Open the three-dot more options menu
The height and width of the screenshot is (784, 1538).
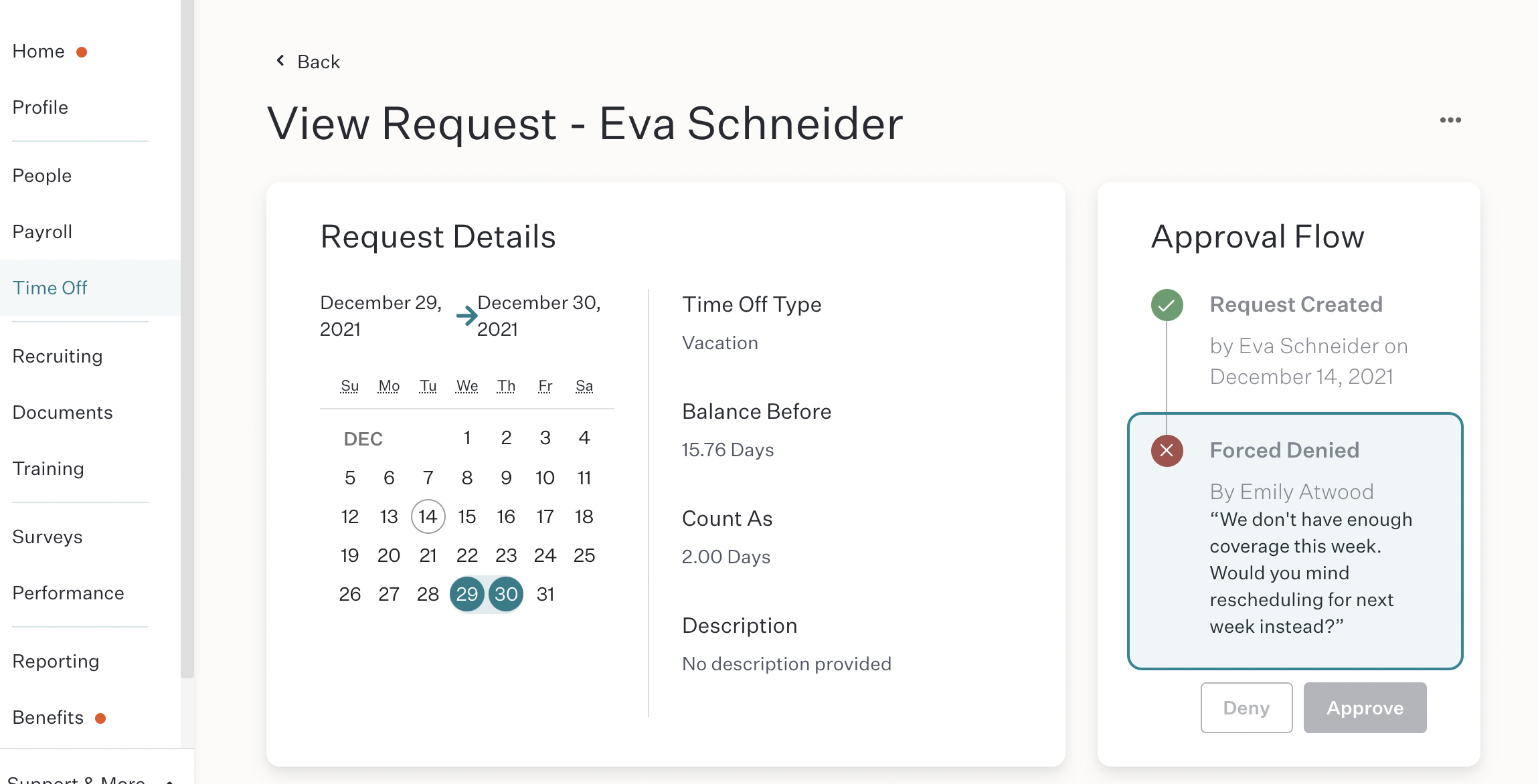coord(1450,120)
